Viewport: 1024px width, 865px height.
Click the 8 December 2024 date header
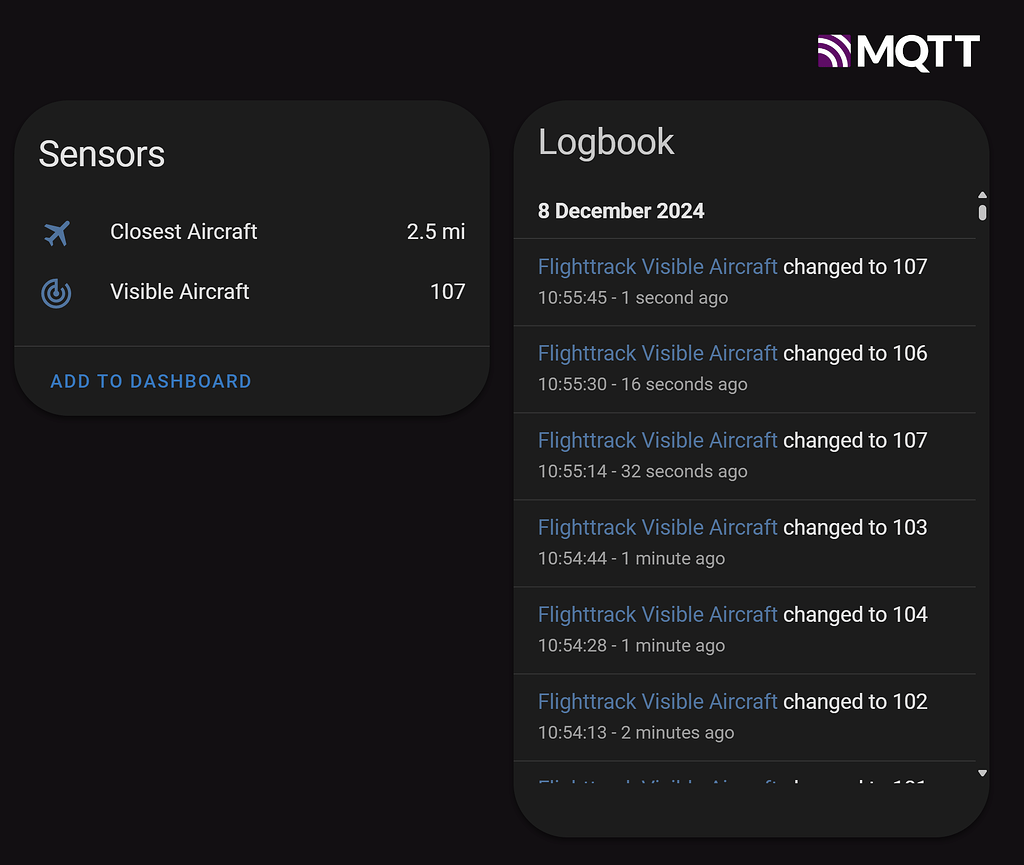[x=621, y=211]
